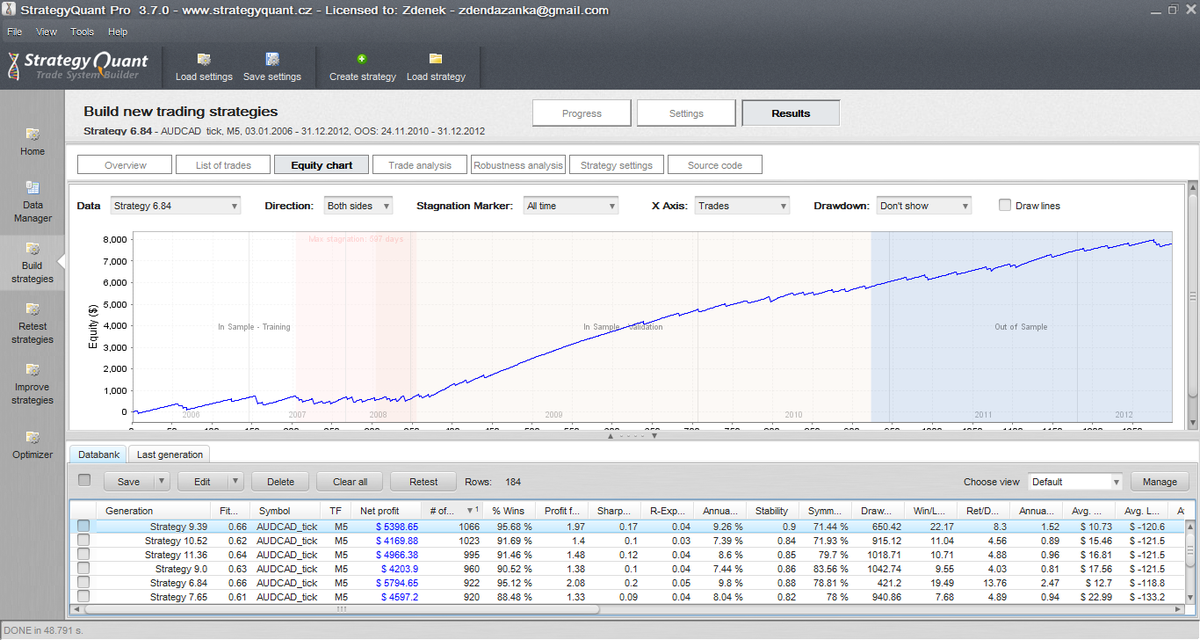
Task: Sort by the Symbol column header
Action: (x=287, y=510)
